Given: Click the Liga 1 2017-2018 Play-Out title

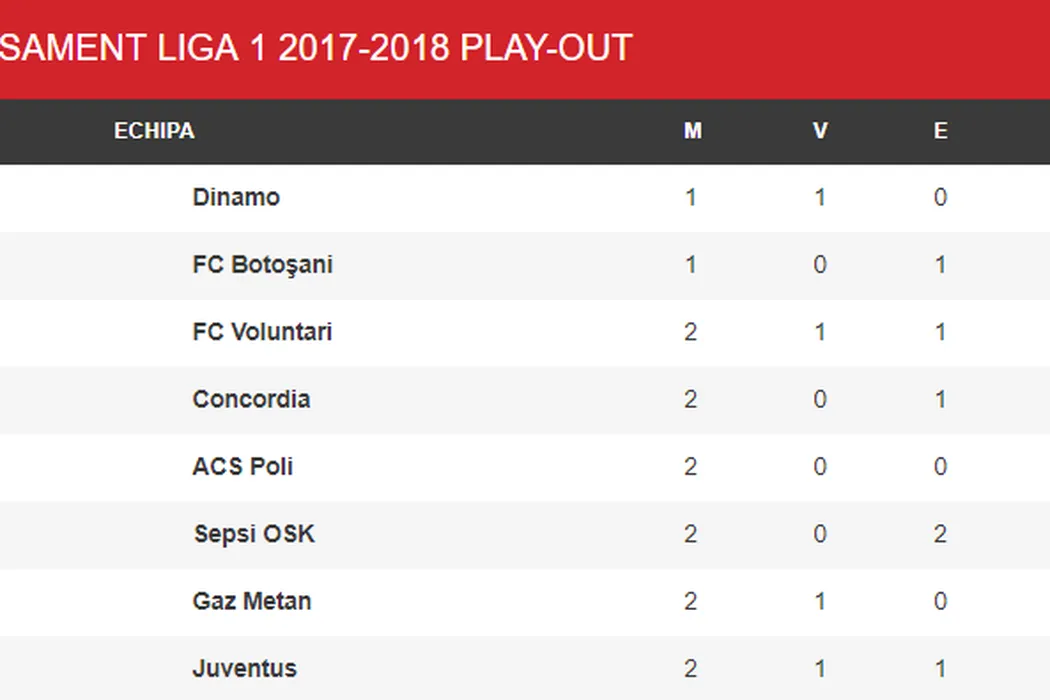Looking at the screenshot, I should click(316, 47).
